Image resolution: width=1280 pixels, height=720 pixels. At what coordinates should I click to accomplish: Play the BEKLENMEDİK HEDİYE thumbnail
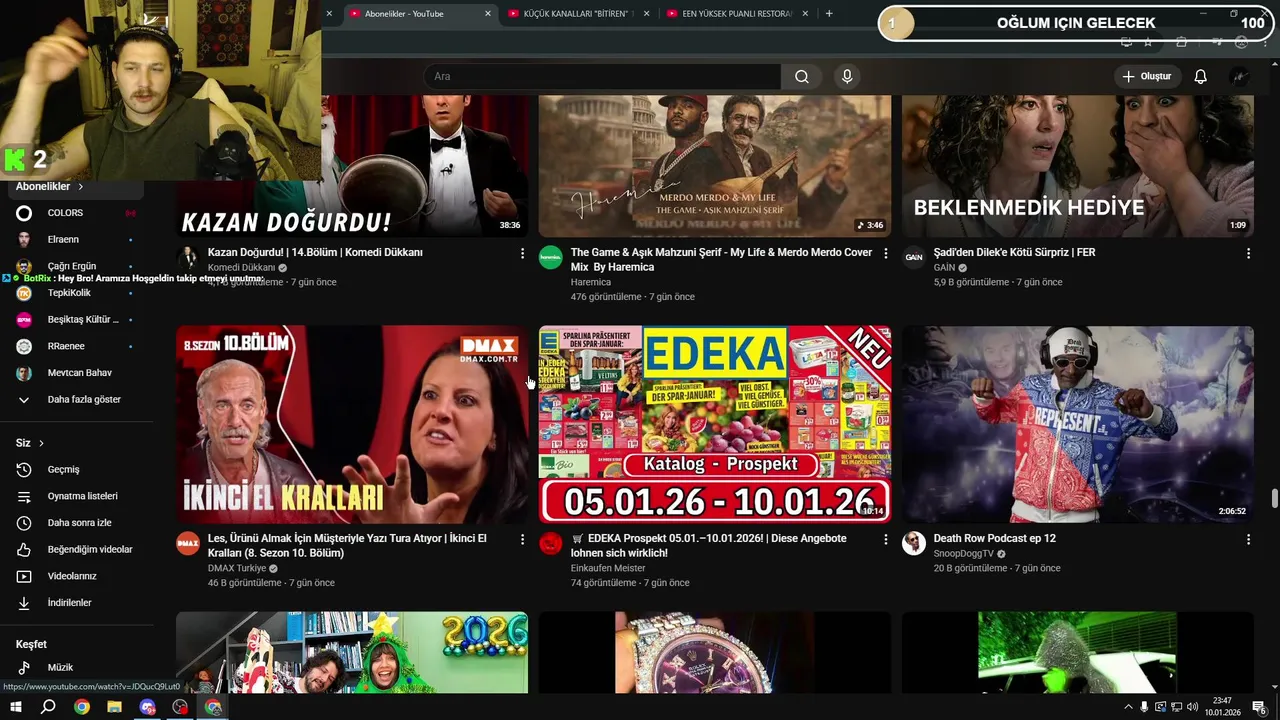click(x=1078, y=166)
